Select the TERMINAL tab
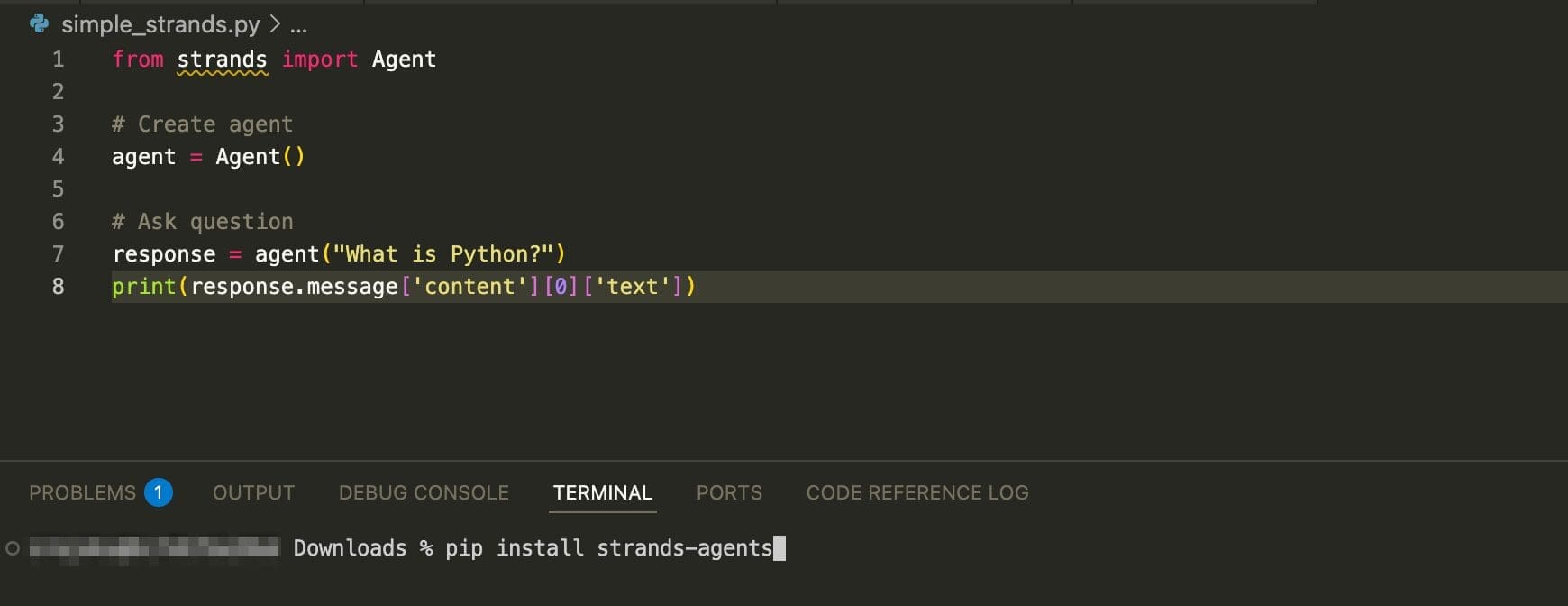Screen dimensions: 1568x606 (x=602, y=492)
